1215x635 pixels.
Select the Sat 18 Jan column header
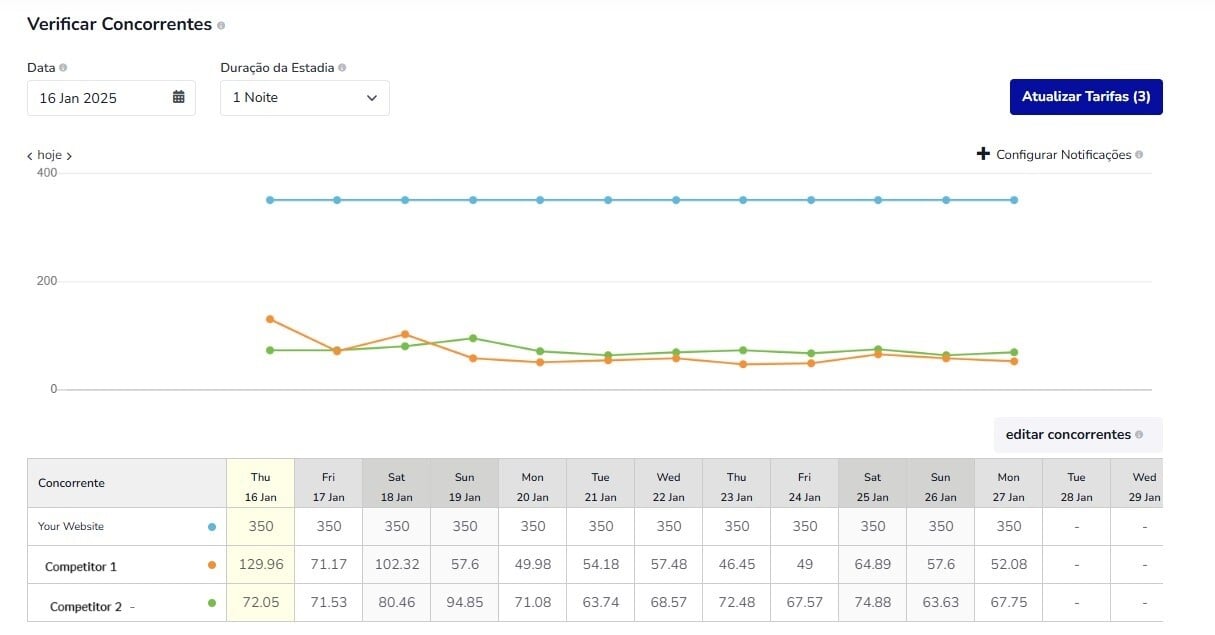[396, 483]
